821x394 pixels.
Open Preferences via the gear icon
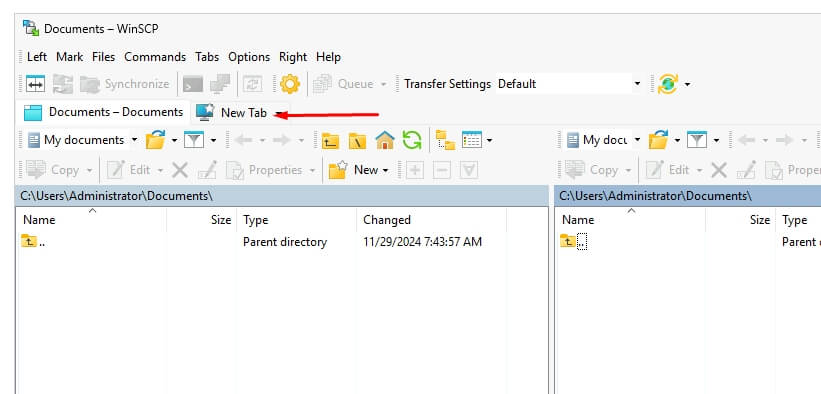point(290,84)
